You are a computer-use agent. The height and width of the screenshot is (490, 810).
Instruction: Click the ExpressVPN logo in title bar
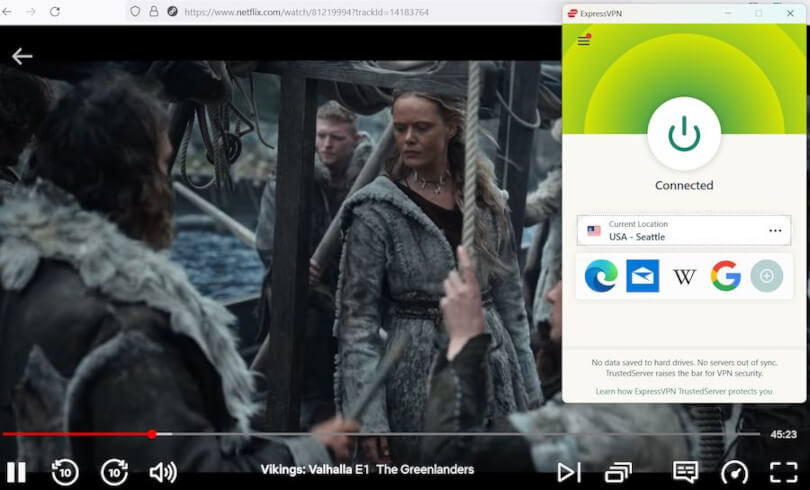pos(572,13)
